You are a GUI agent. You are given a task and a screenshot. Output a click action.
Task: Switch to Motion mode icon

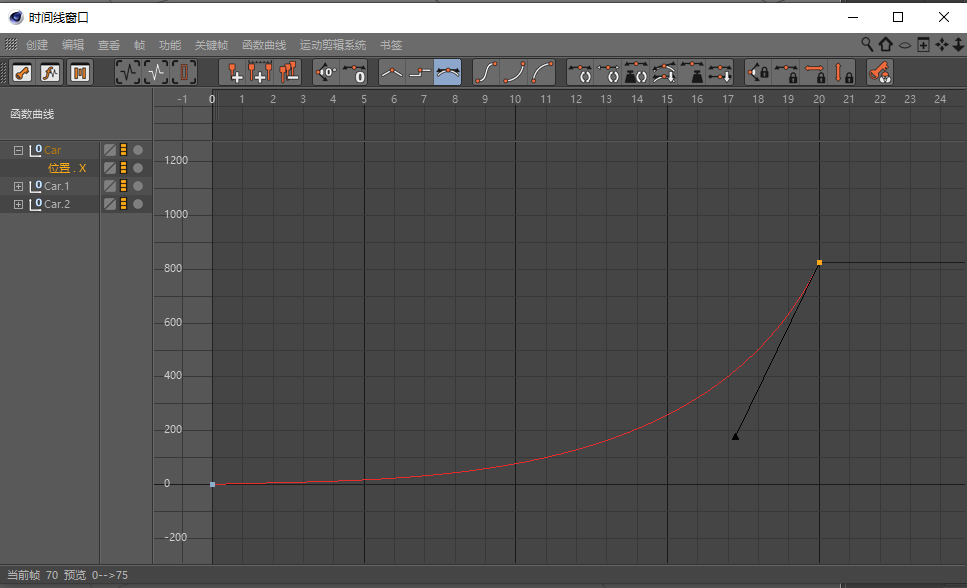click(79, 73)
